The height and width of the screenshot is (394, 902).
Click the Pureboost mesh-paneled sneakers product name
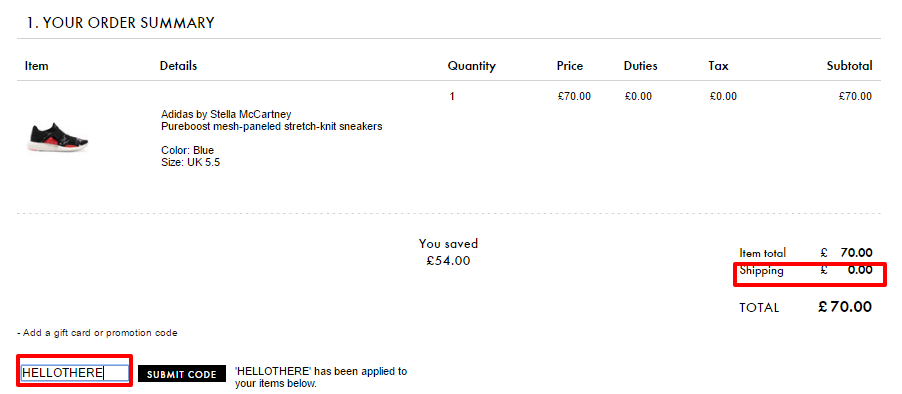272,127
